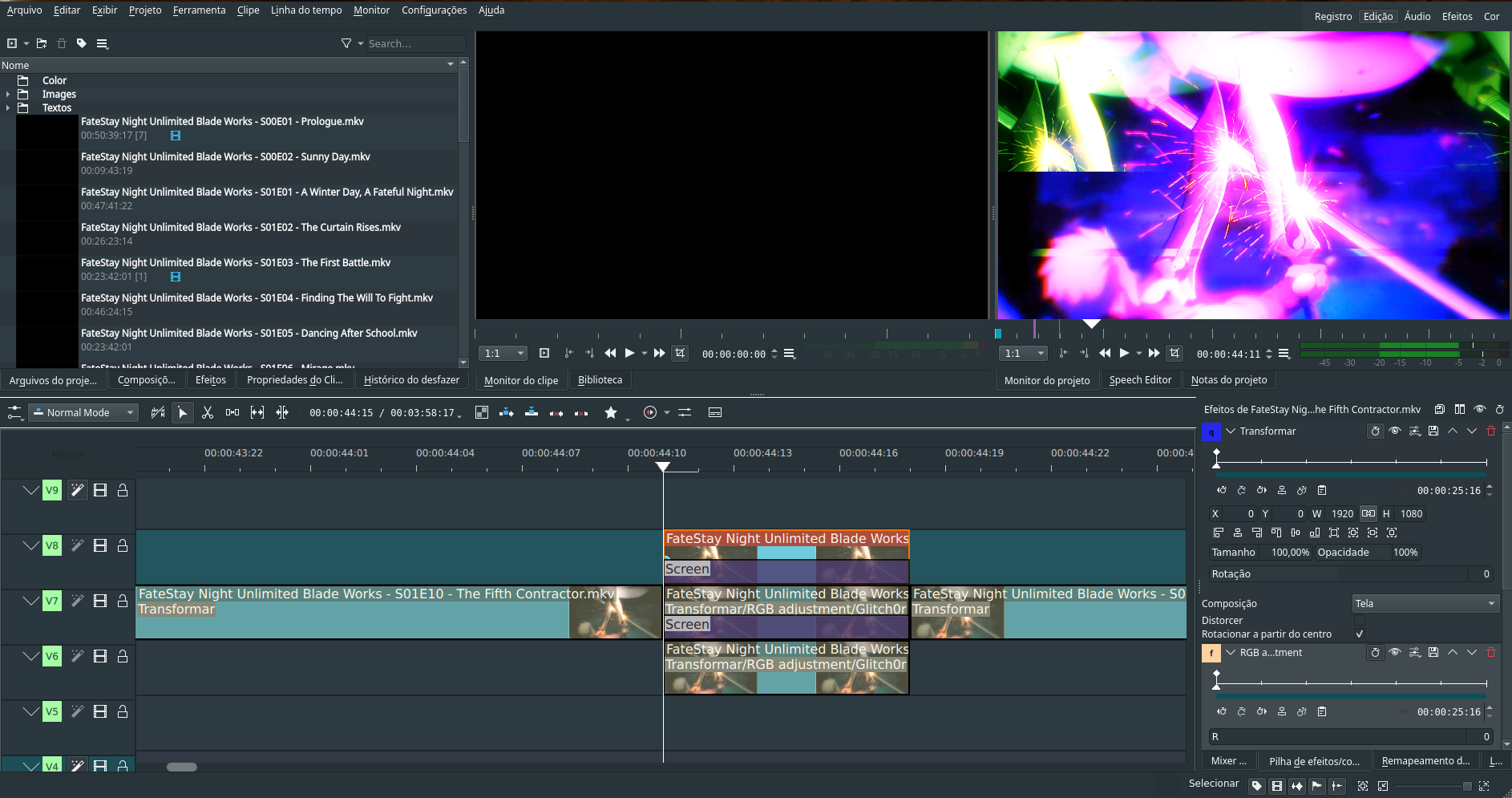Lock track V7
Viewport: 1512px width, 798px height.
tap(123, 601)
